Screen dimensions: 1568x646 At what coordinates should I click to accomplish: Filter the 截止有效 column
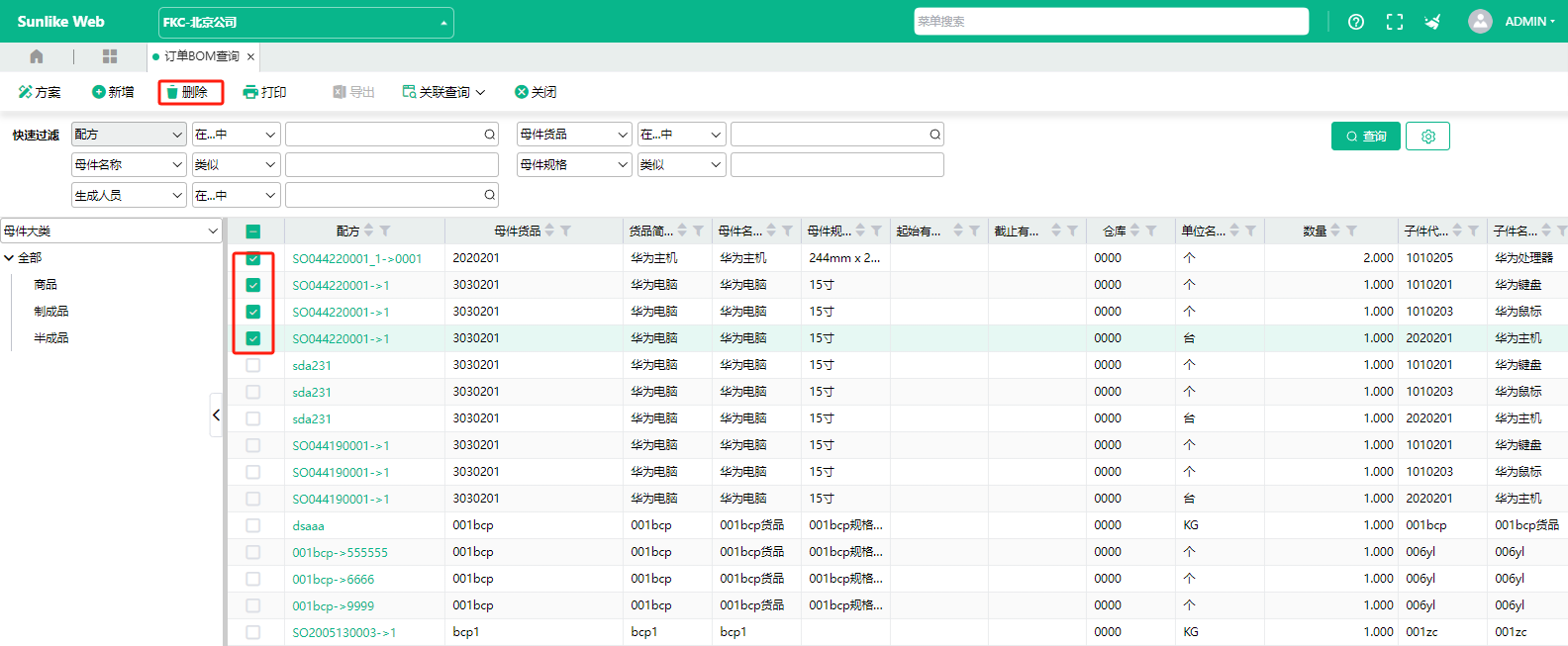pos(1072,231)
